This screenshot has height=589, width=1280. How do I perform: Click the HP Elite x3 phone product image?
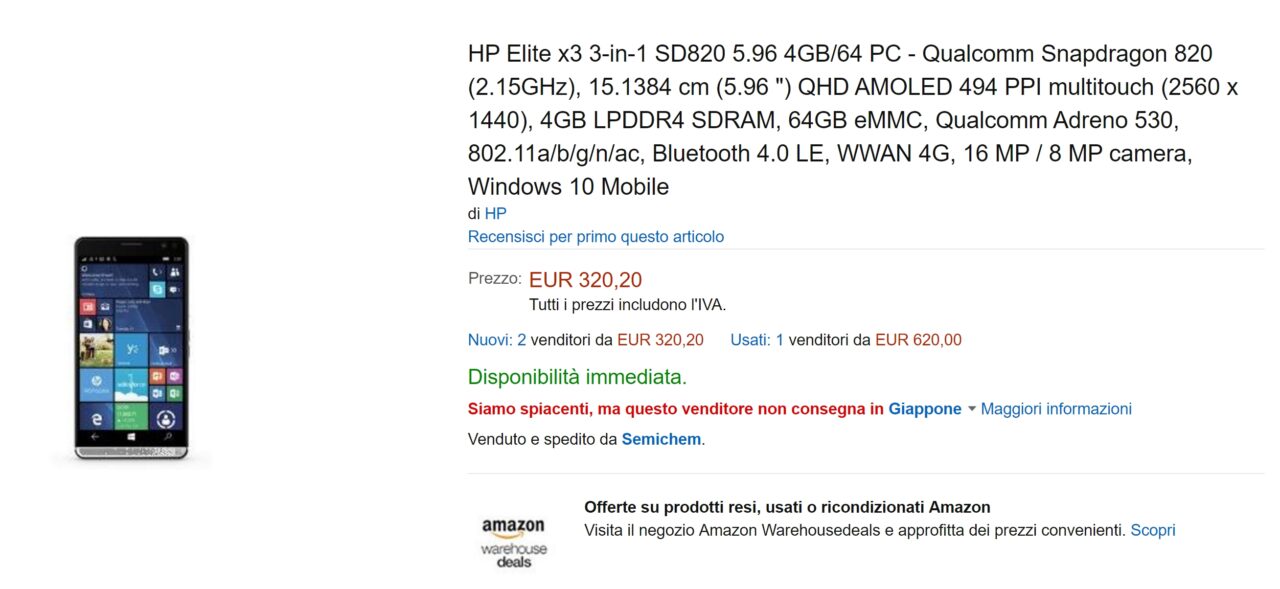131,348
